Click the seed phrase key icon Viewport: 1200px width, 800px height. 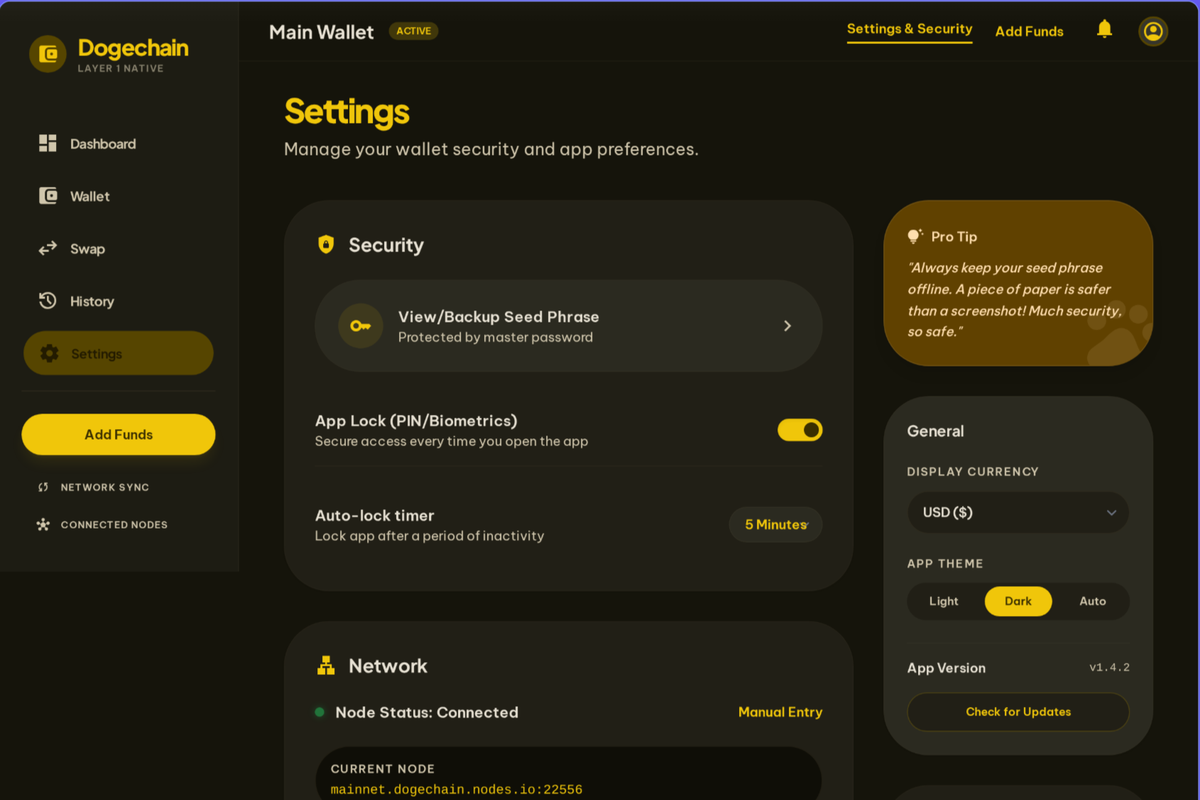tap(361, 326)
